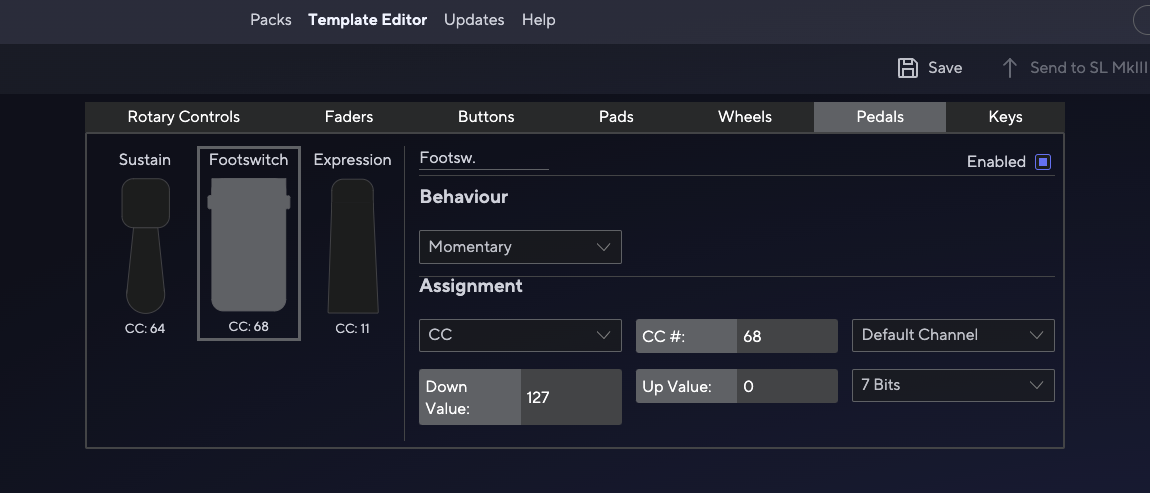Switch to the Rotary Controls tab
This screenshot has width=1150, height=493.
[x=183, y=117]
